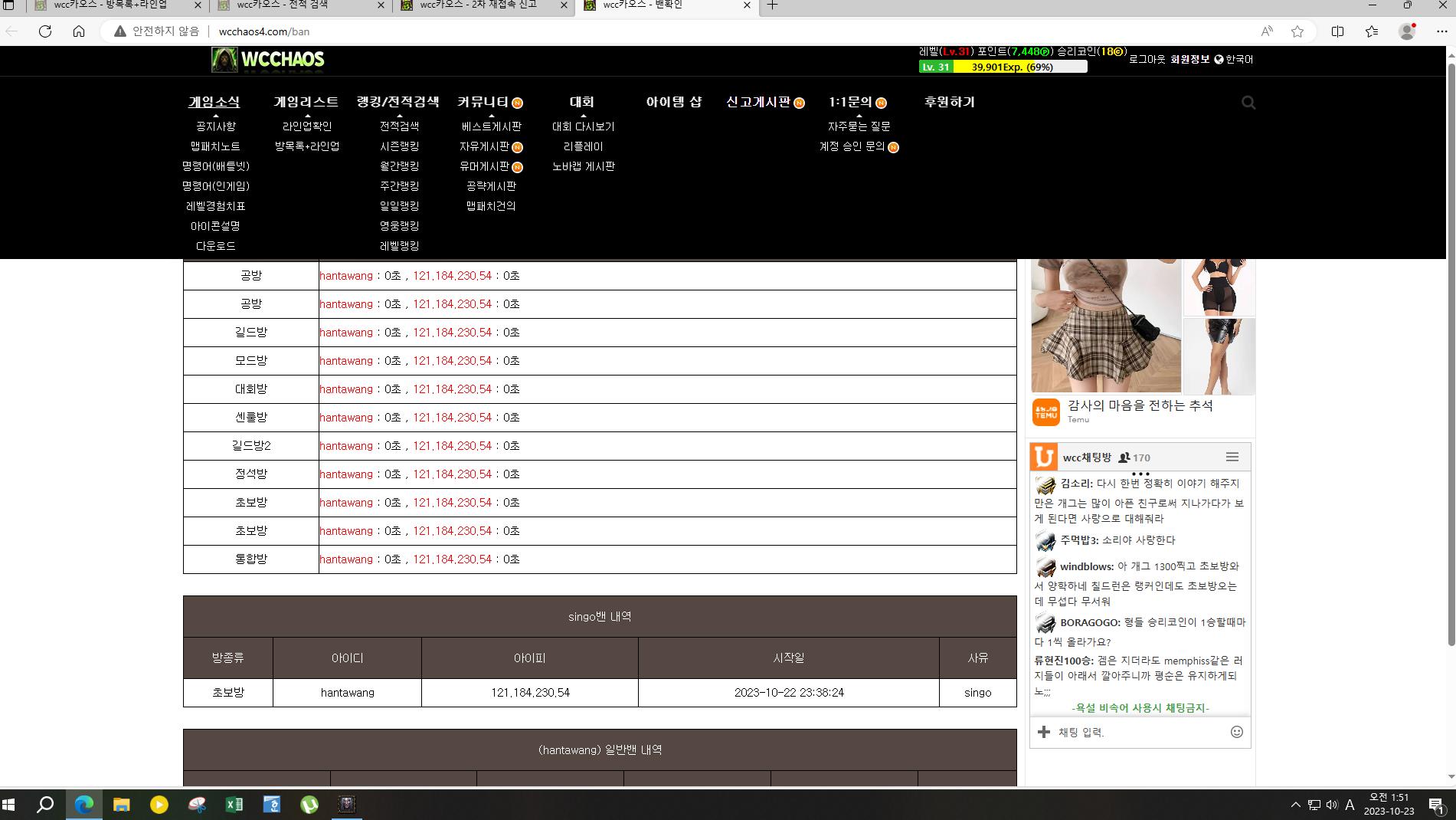
Task: Go to 라인업확인 page
Action: click(x=307, y=126)
